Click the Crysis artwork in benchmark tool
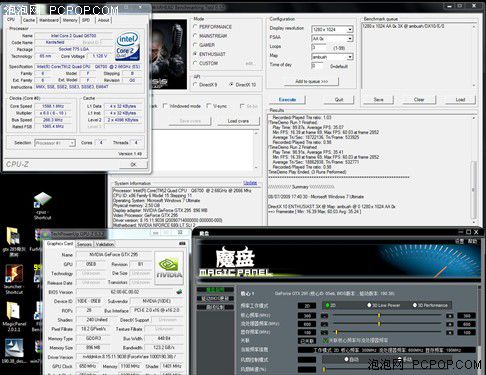Screen dimensions: 486x375 (x=169, y=54)
